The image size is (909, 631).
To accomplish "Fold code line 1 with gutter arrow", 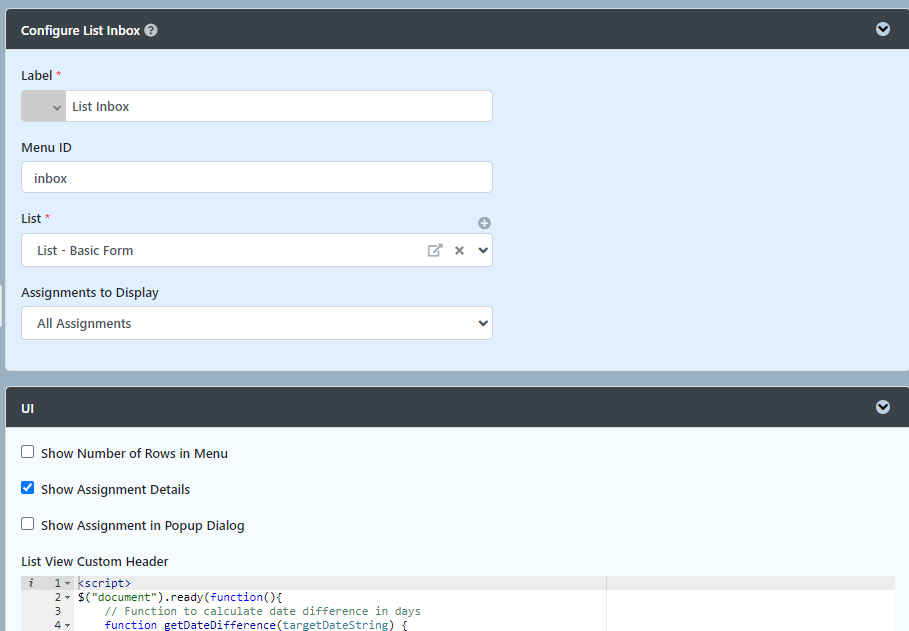I will [x=68, y=583].
